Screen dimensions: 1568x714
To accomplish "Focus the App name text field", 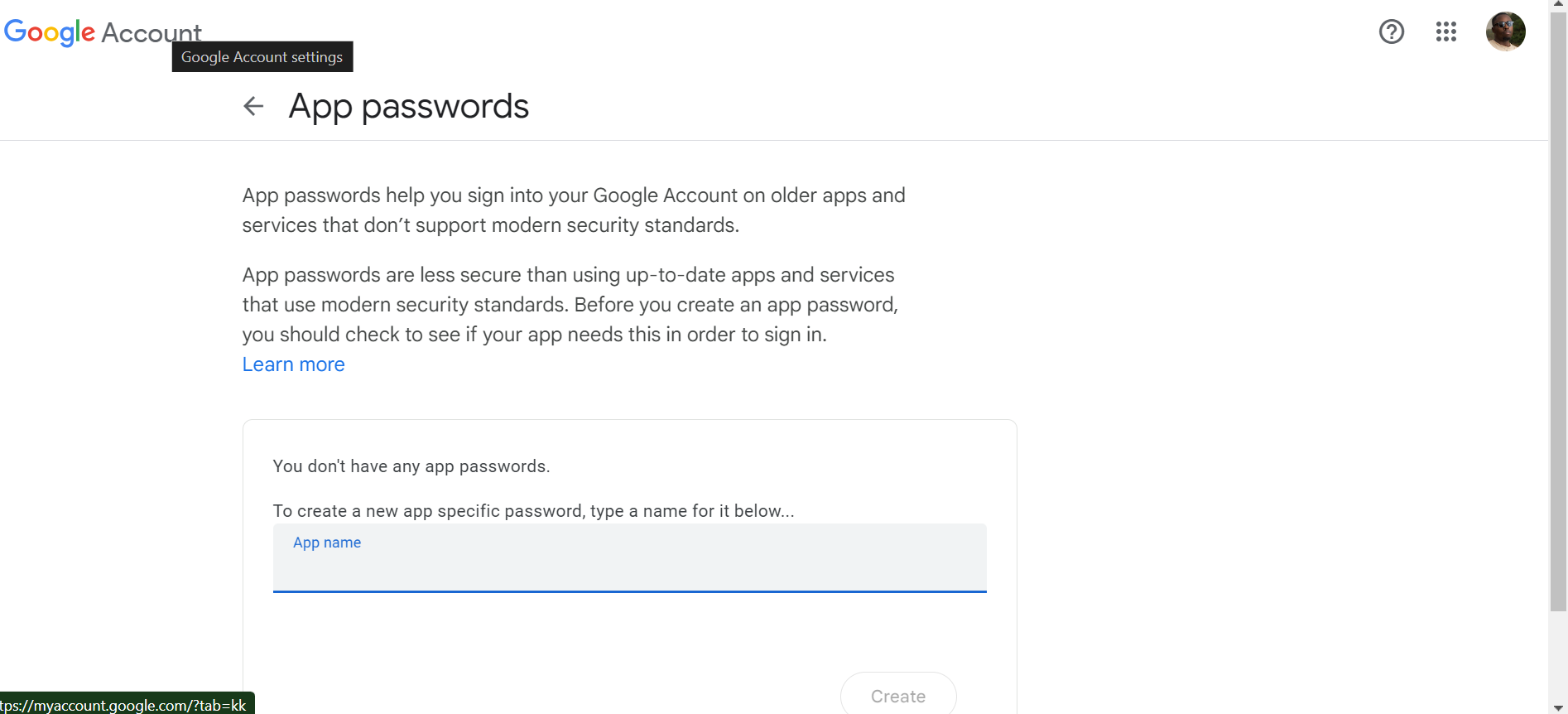I will point(629,570).
